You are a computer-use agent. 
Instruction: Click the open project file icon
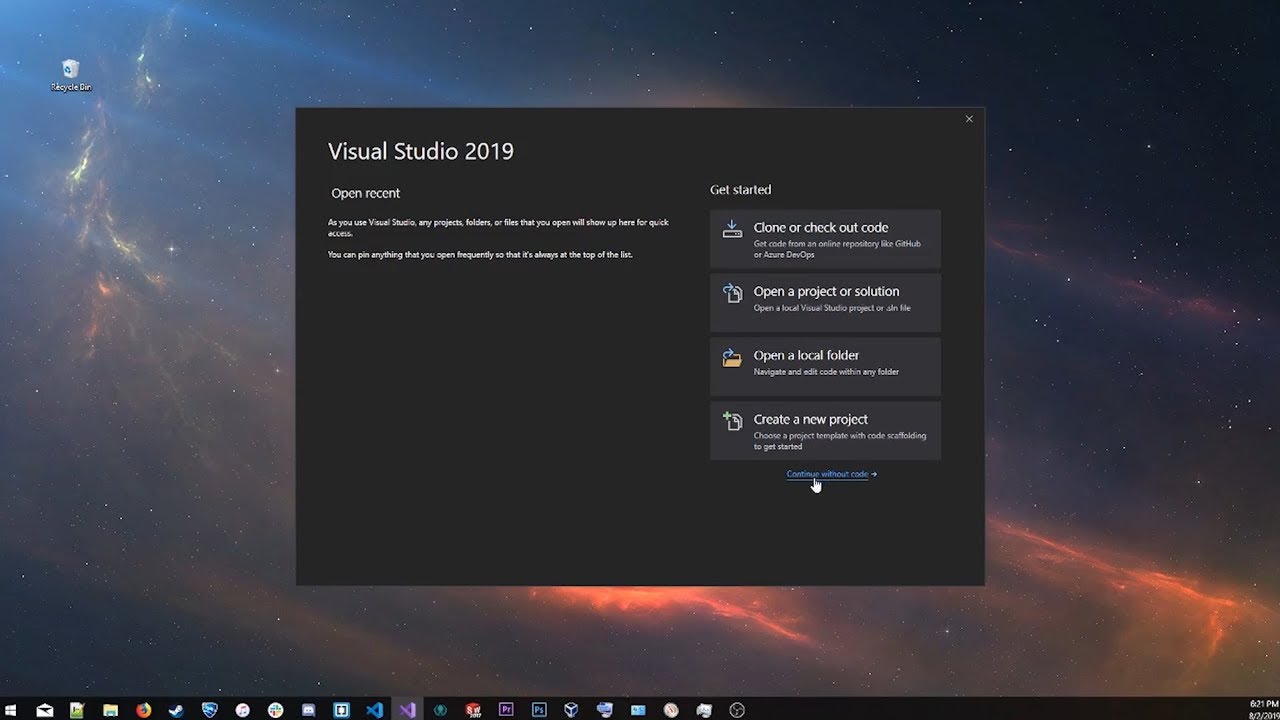pos(733,293)
